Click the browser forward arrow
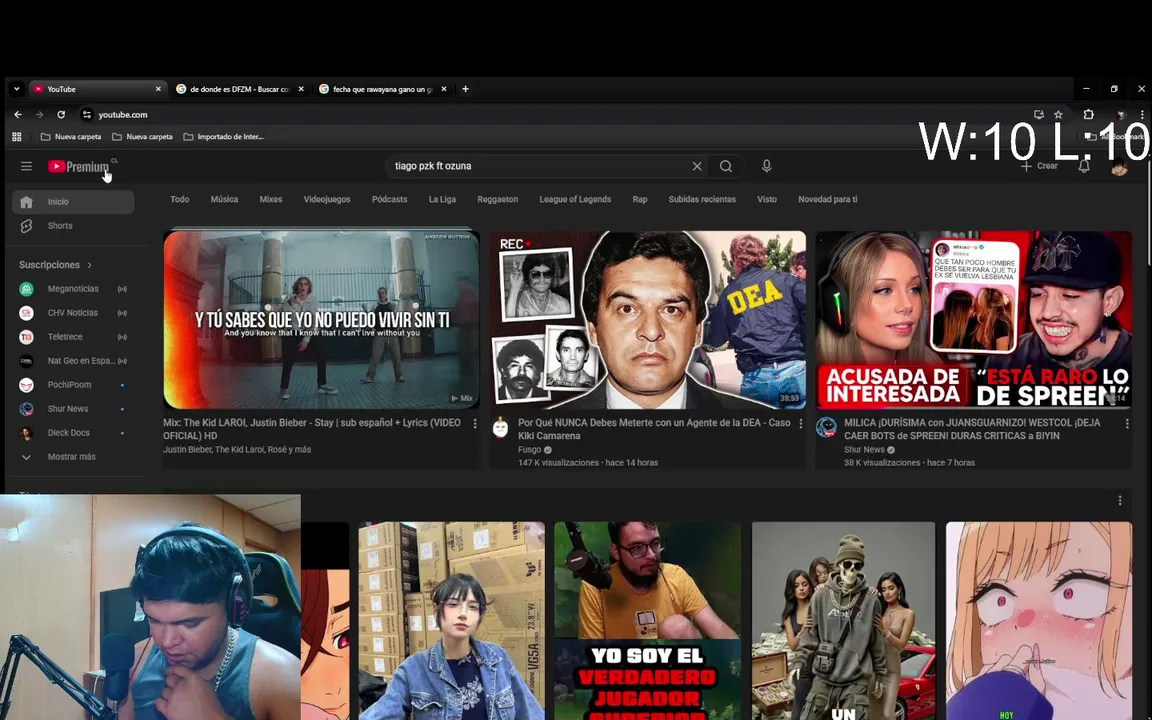Viewport: 1152px width, 720px height. (39, 115)
